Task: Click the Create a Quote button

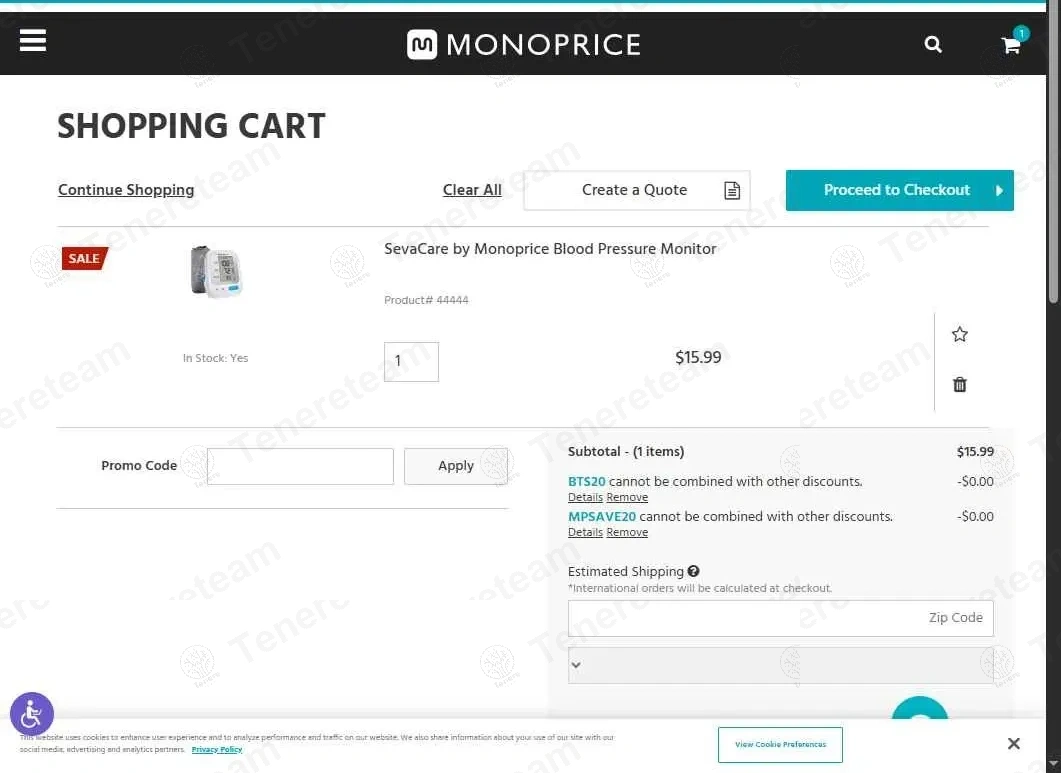Action: [x=636, y=190]
